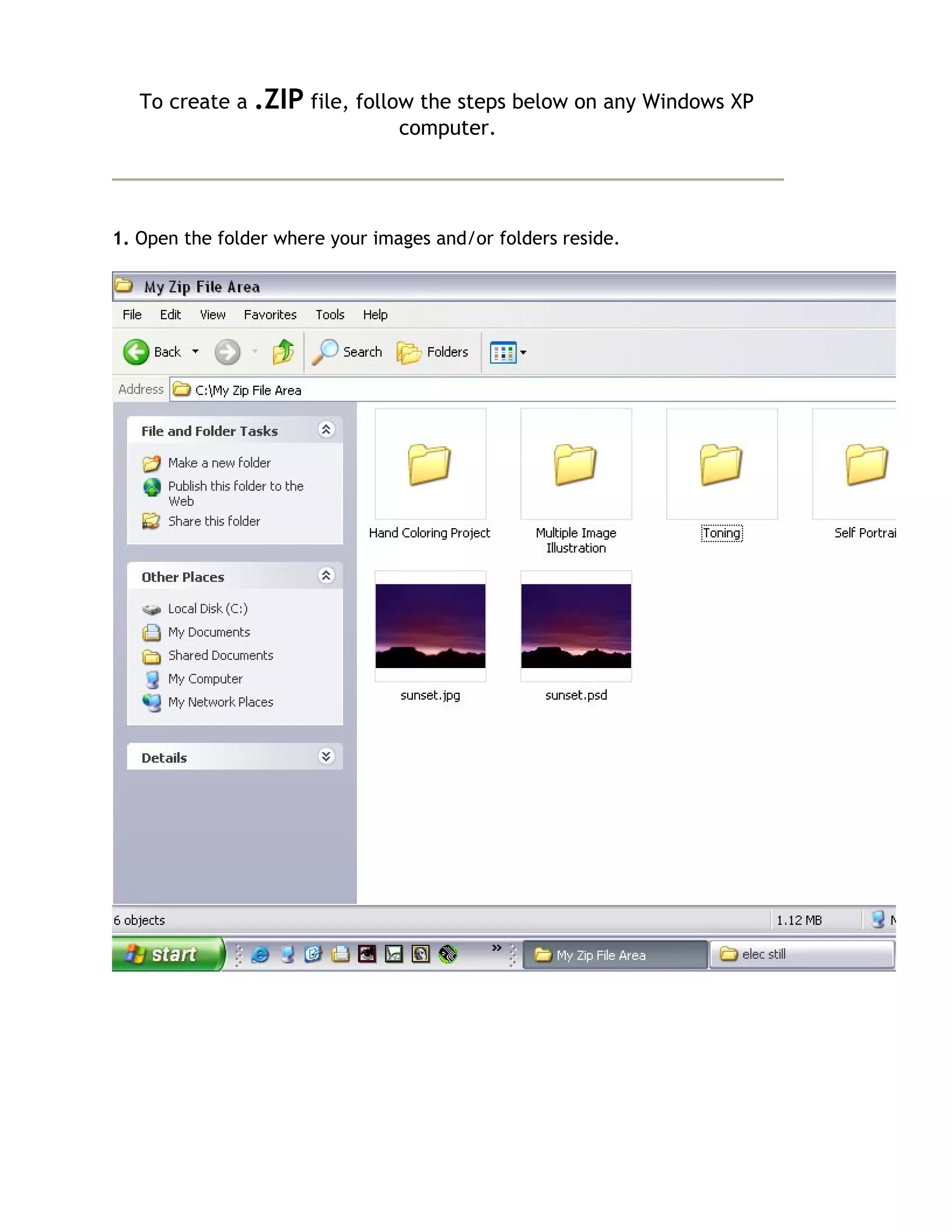This screenshot has height=1232, width=952.
Task: Click the Views grid icon
Action: click(502, 352)
